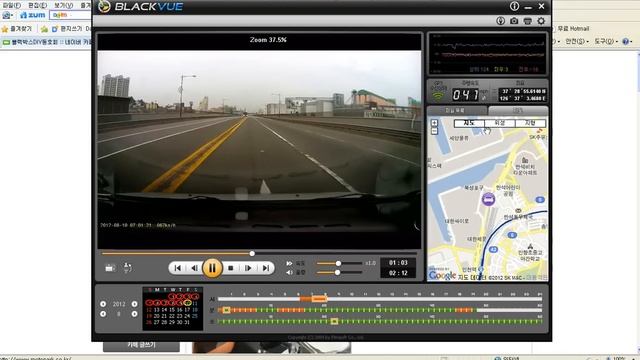
Task: Open 무료 Hotmail link in browser
Action: coord(573,29)
